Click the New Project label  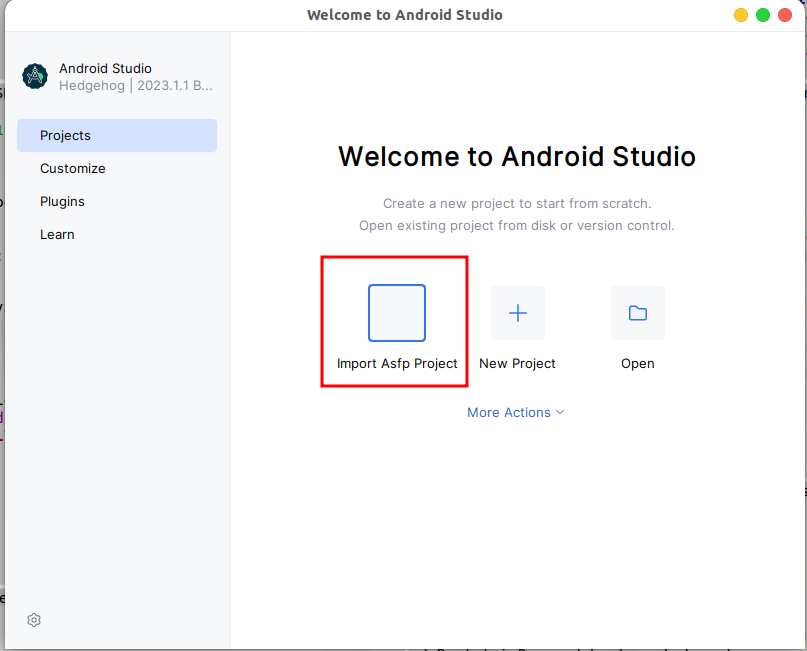pyautogui.click(x=517, y=363)
